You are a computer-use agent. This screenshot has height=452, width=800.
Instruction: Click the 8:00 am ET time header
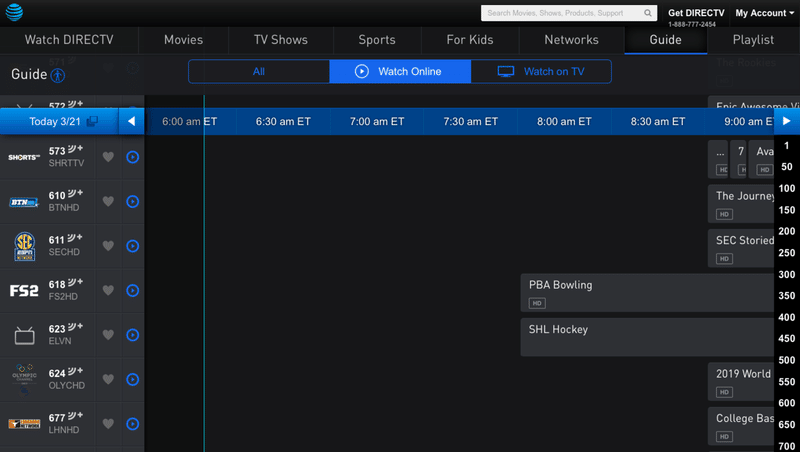tap(564, 121)
